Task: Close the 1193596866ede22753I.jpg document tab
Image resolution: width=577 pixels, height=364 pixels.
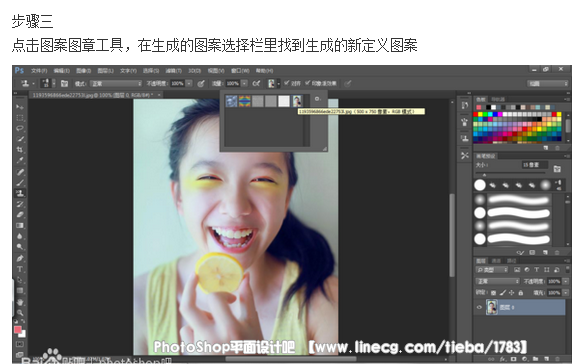Action: [x=159, y=95]
